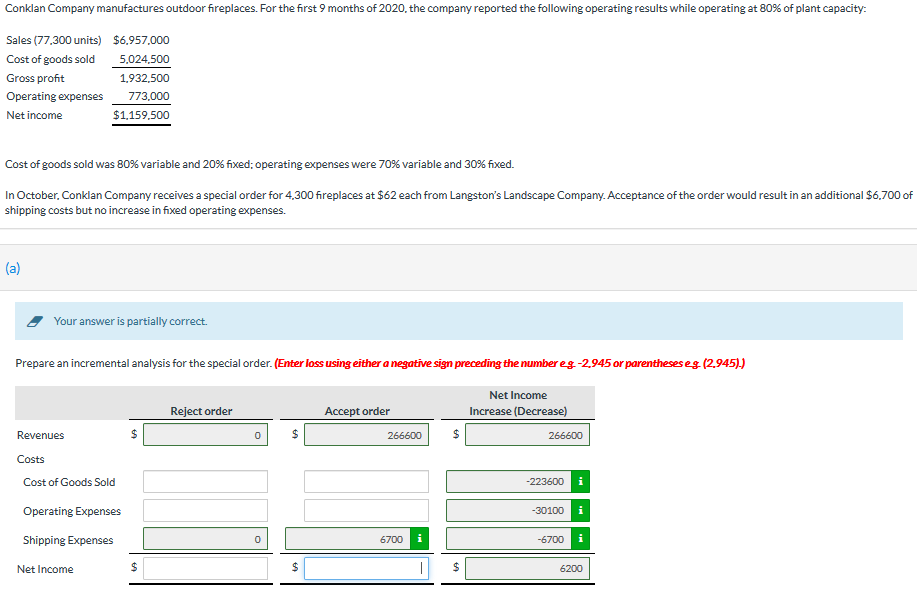
Task: Click 'Increase (Decrease)' column header
Action: click(x=518, y=411)
